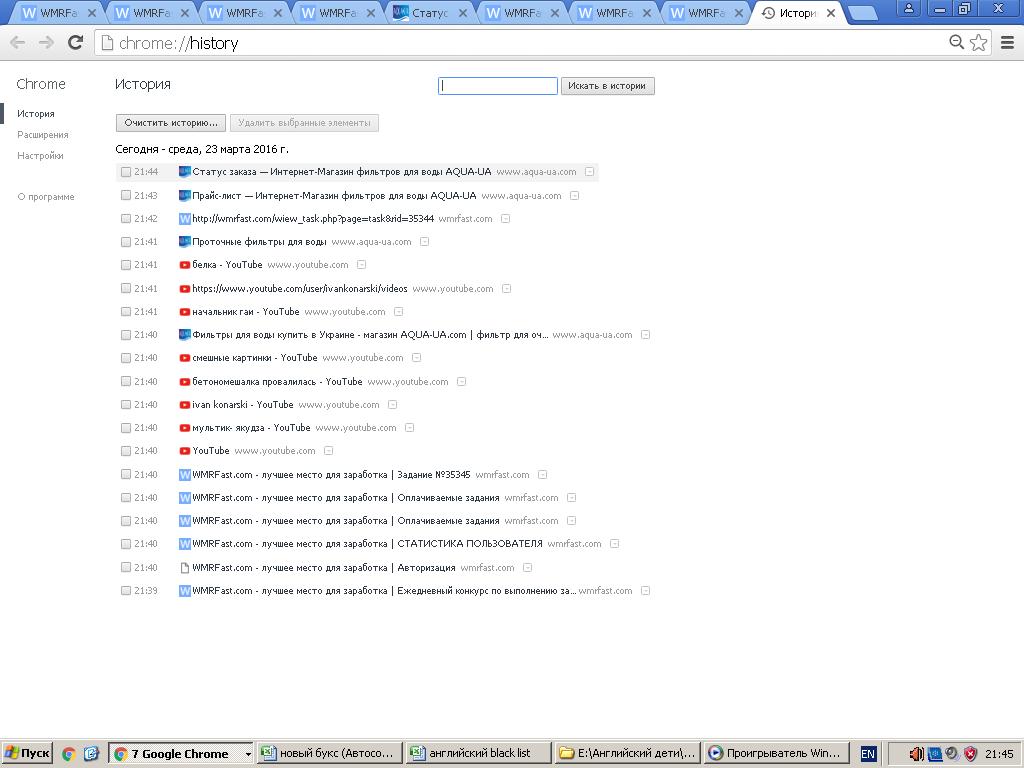Open Проигрыватель Windows taskbar item
The height and width of the screenshot is (768, 1024).
(x=777, y=754)
